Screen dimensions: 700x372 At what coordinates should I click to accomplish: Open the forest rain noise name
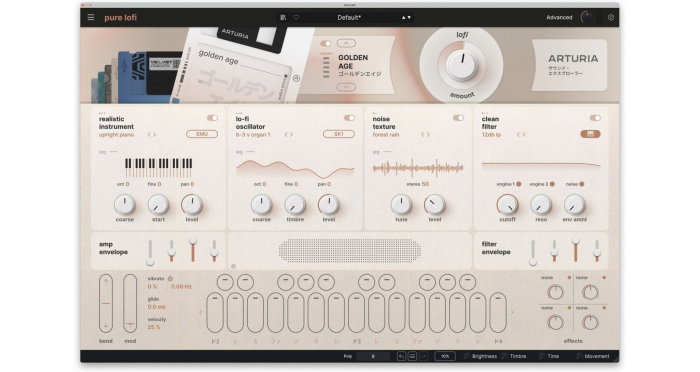[386, 134]
